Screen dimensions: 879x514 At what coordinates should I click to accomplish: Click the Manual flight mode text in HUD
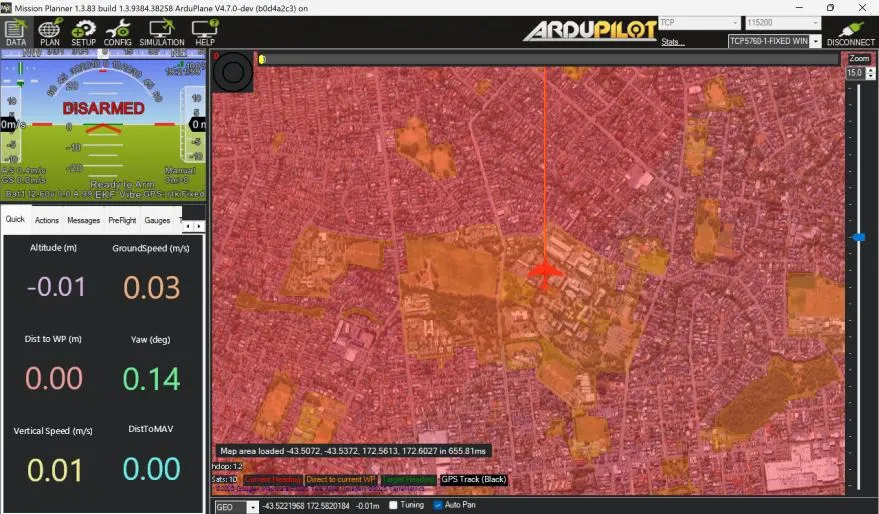[180, 170]
